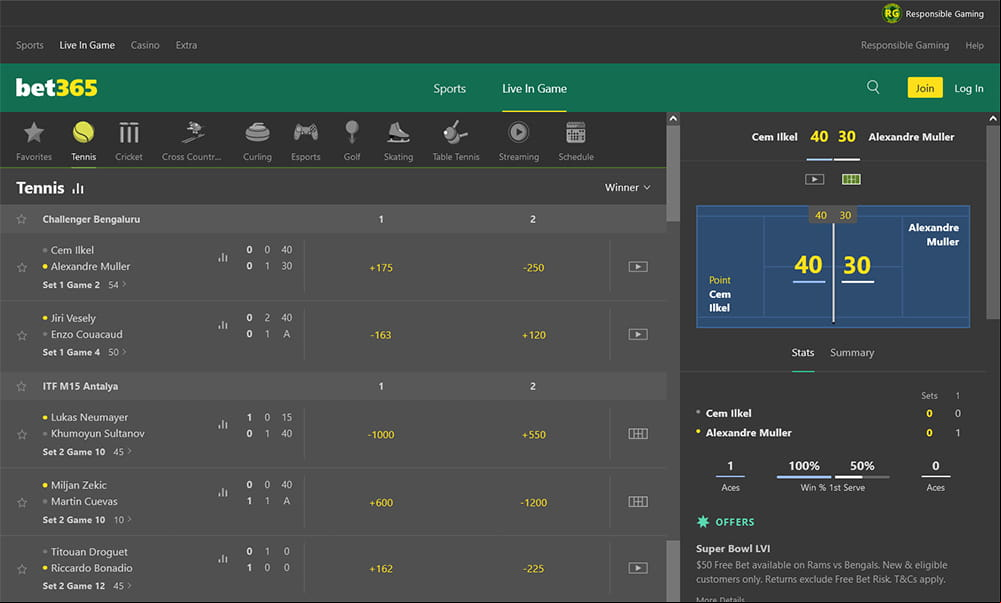Favorite the Vesely vs Couacaud match
The image size is (1001, 603).
(22, 335)
